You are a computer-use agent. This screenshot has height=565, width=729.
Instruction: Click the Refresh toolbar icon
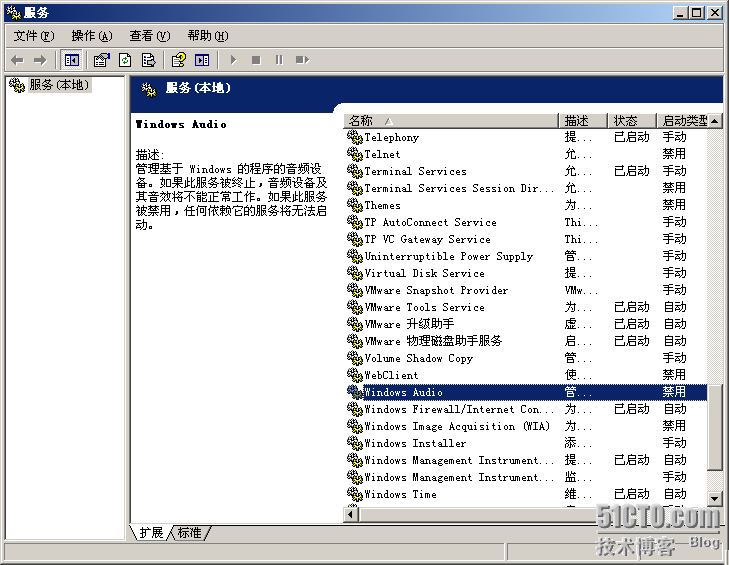pos(125,60)
